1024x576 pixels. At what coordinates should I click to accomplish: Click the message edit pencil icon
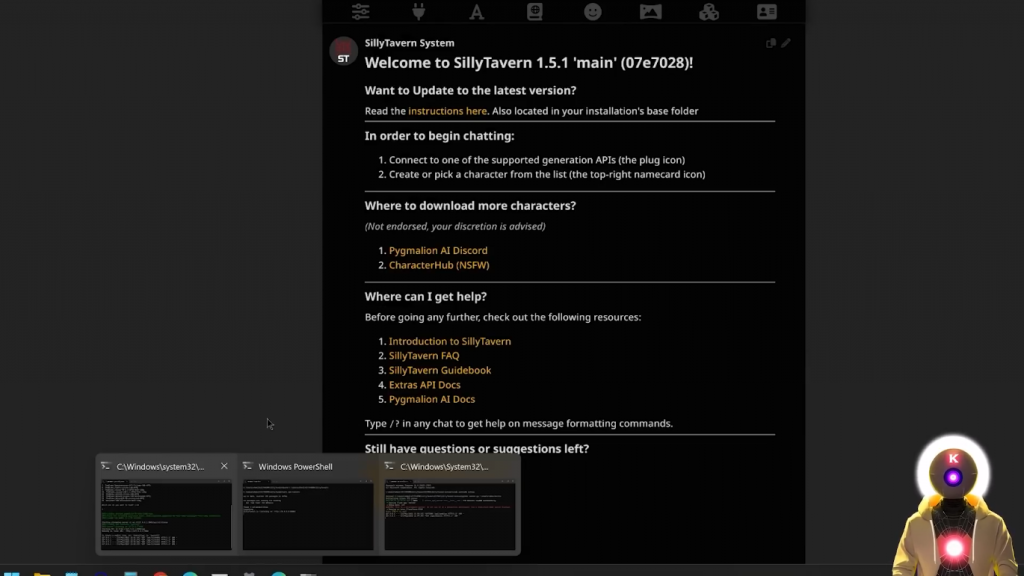(786, 43)
